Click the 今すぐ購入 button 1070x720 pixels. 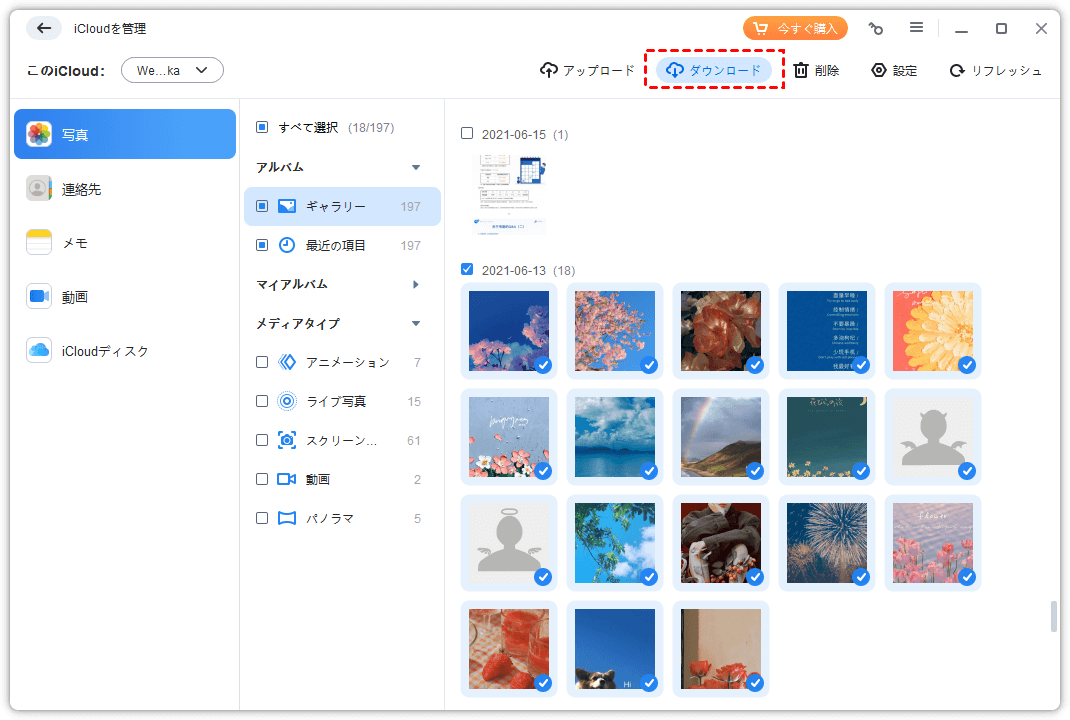tap(795, 28)
